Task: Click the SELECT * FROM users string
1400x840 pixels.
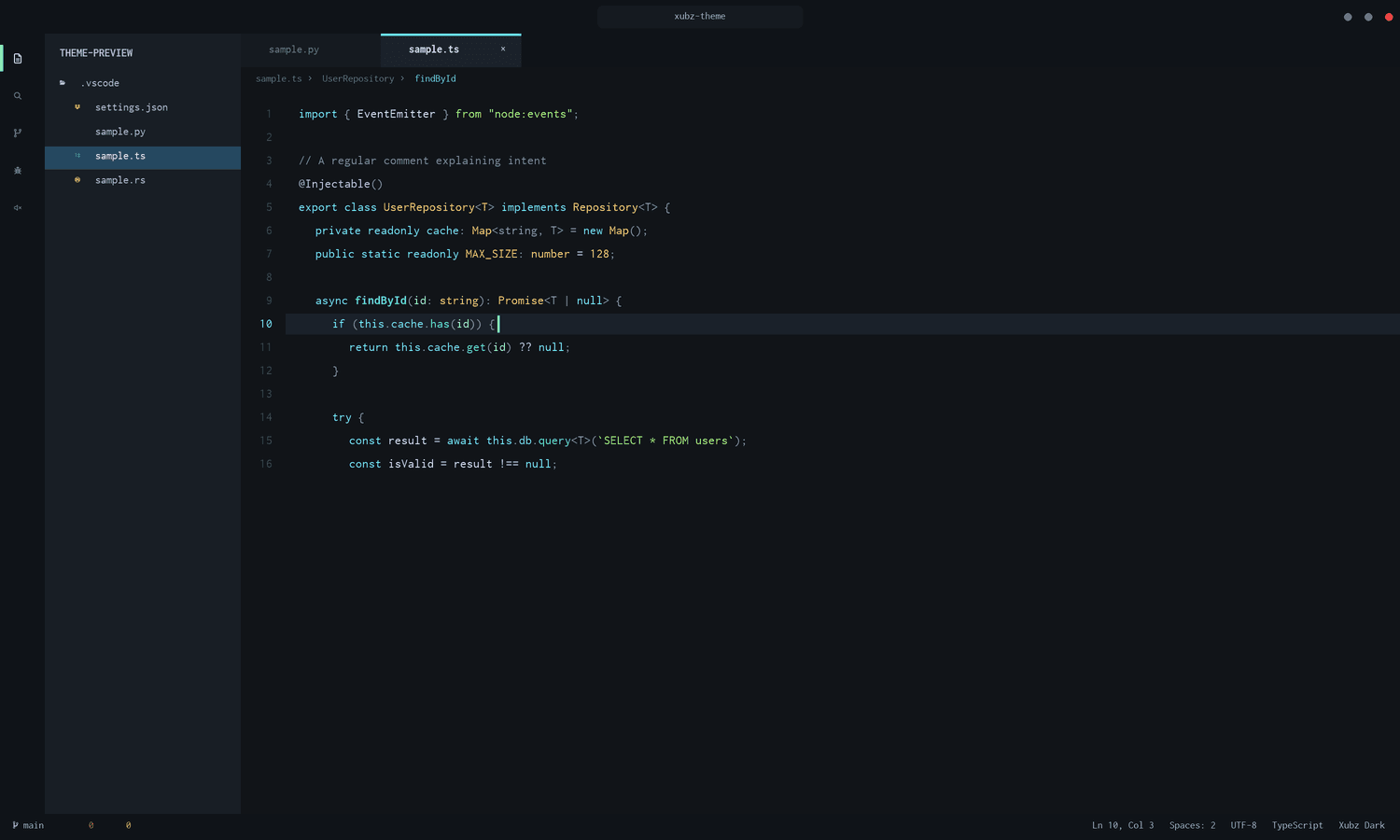Action: [x=665, y=441]
